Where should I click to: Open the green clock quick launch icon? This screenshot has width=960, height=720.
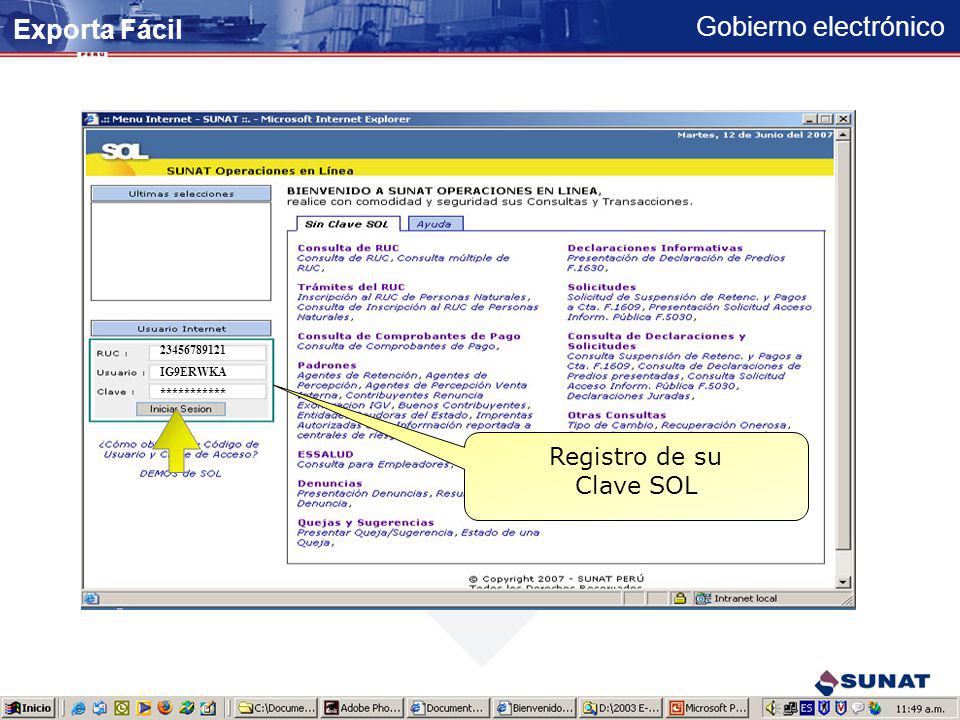[122, 708]
